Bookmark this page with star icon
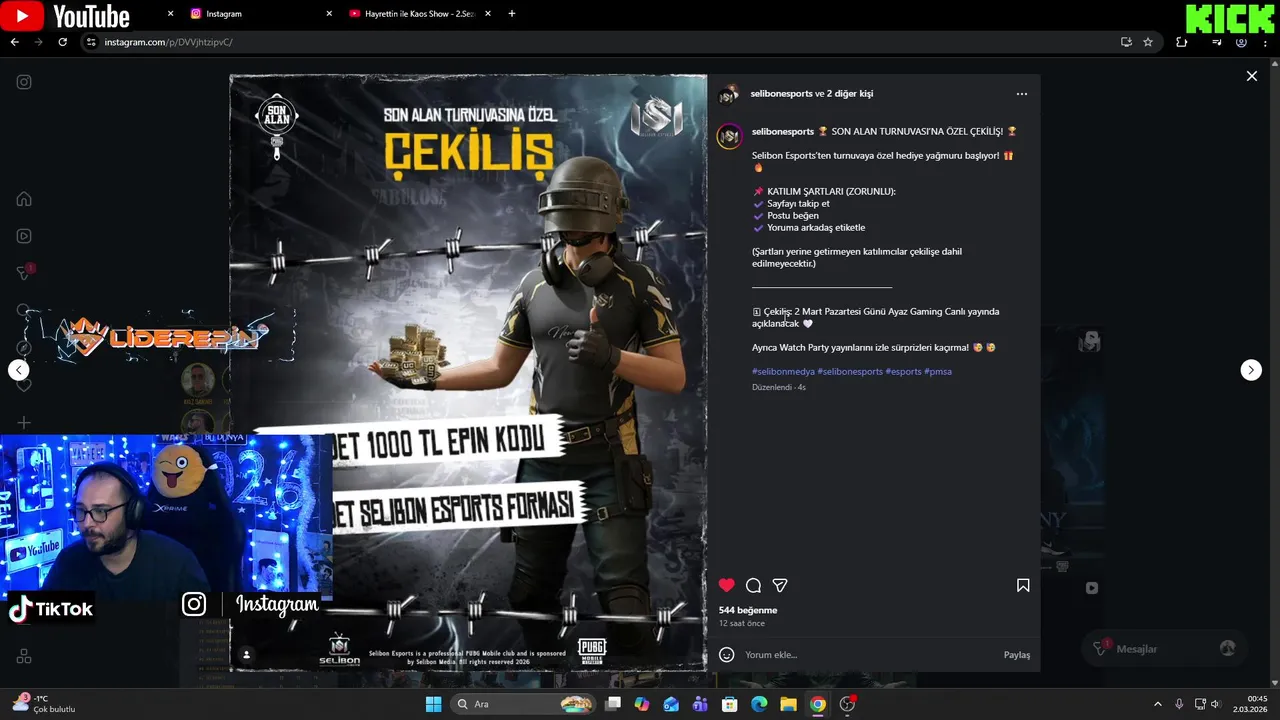 (1148, 42)
